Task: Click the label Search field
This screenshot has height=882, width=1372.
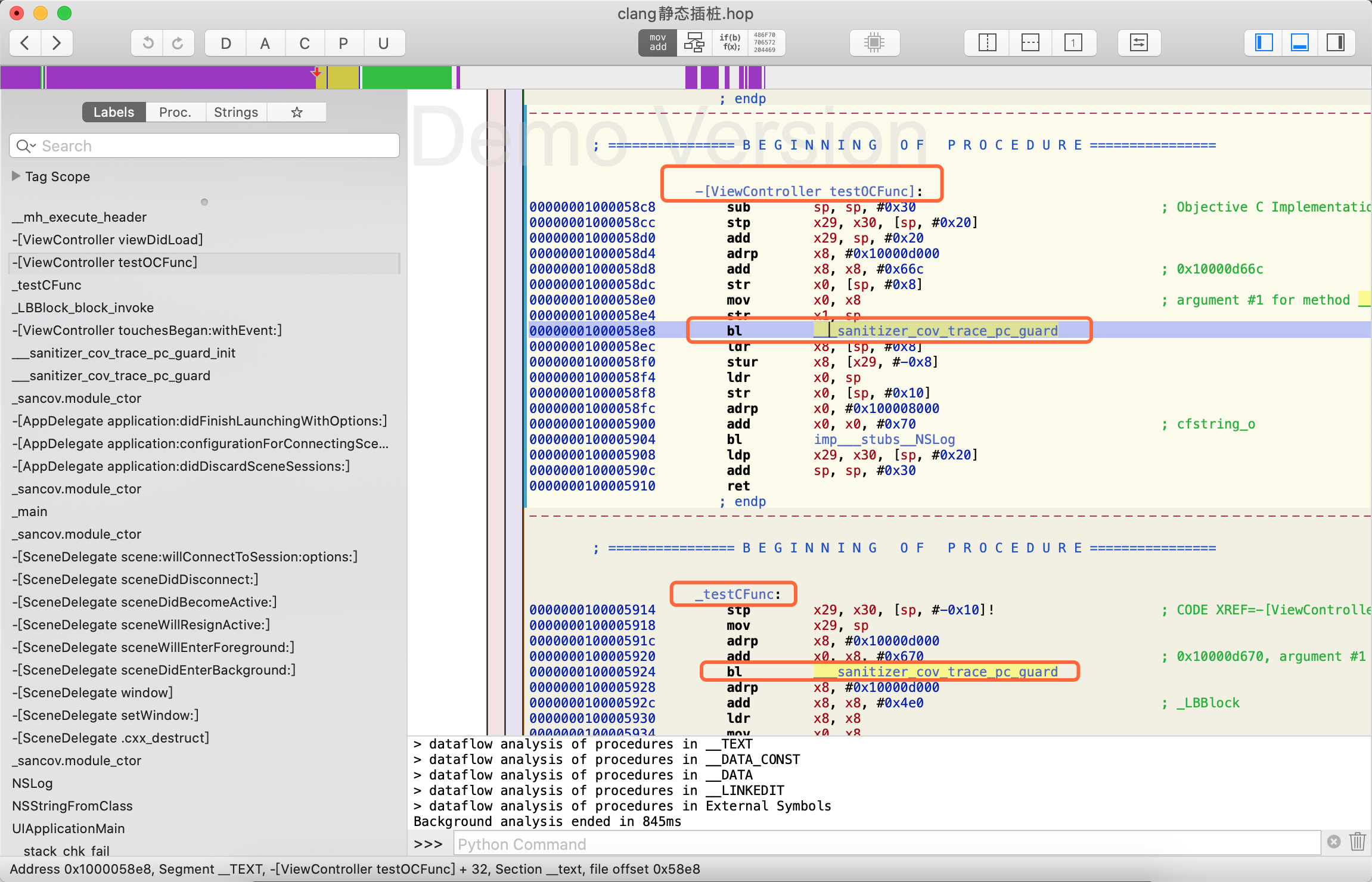Action: [x=204, y=145]
